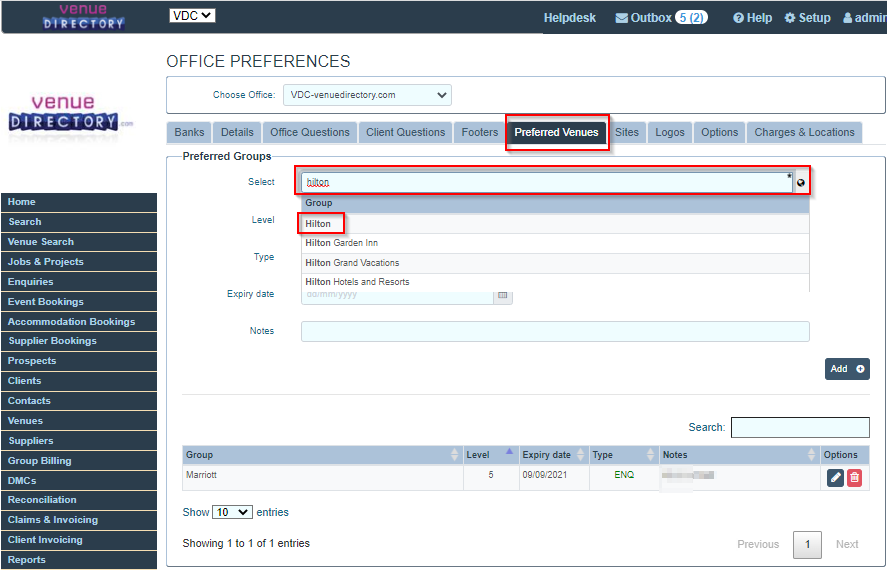
Task: Open Venues in the sidebar
Action: pos(79,421)
